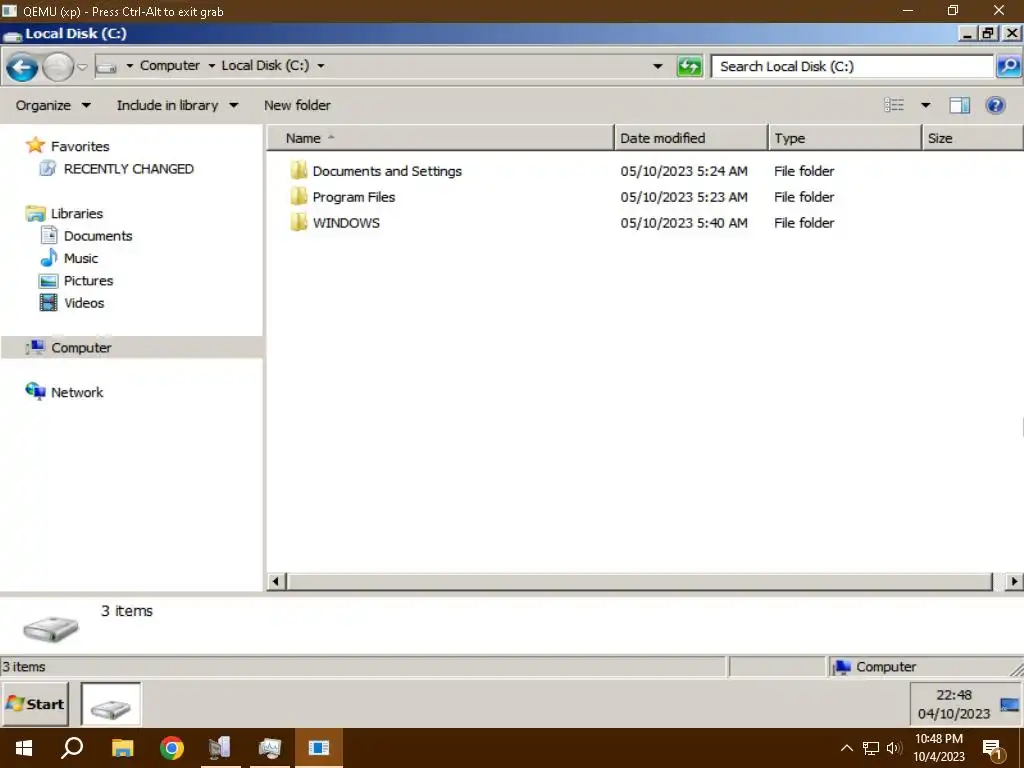Image resolution: width=1024 pixels, height=768 pixels.
Task: Open File Explorer on host taskbar
Action: (122, 748)
